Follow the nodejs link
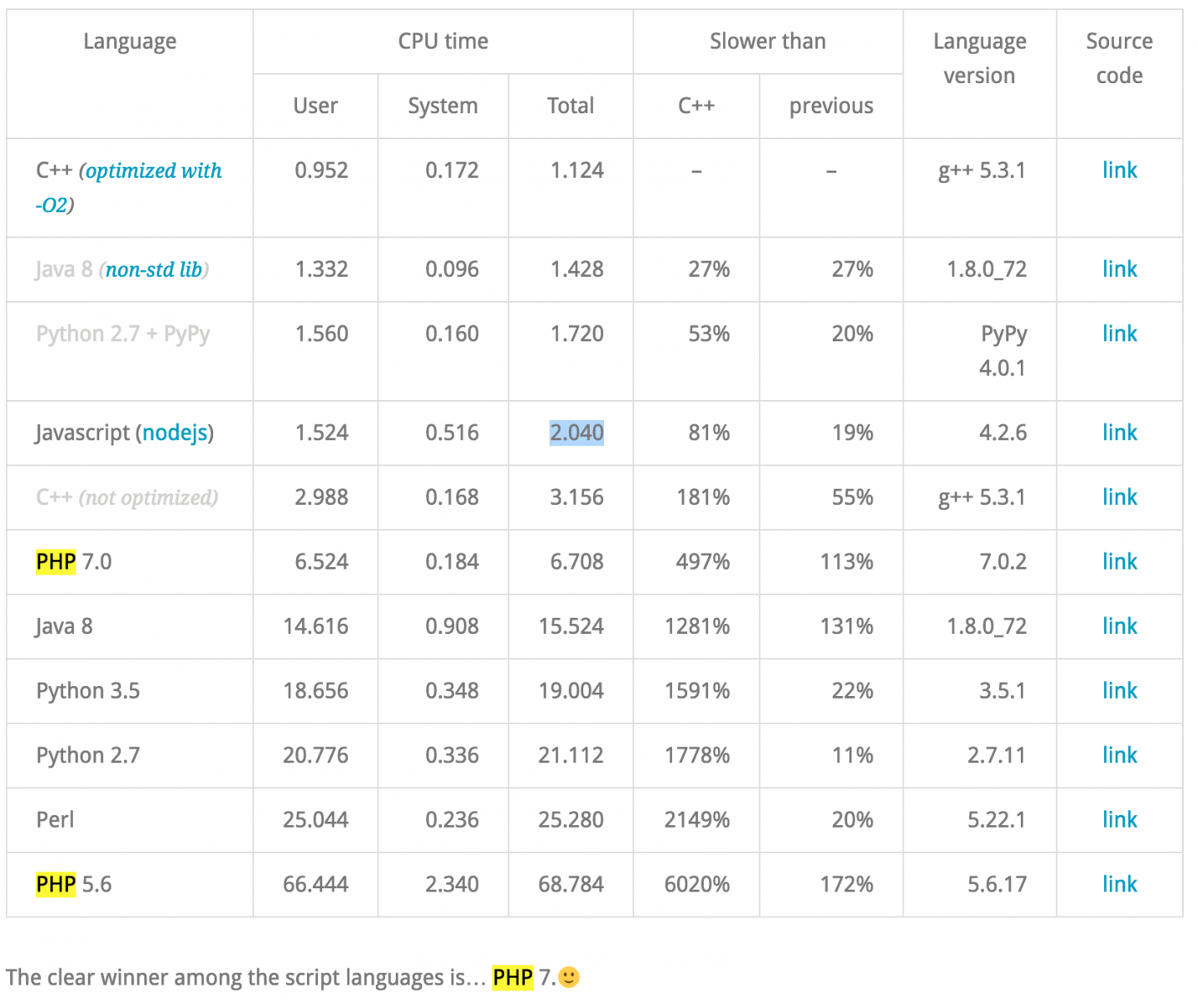This screenshot has width=1198, height=1008. [x=175, y=432]
